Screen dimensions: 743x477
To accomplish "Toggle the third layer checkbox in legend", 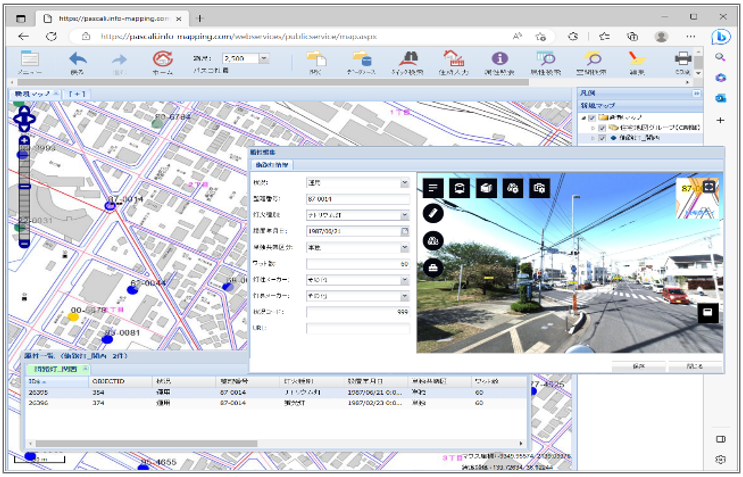I will click(x=601, y=139).
